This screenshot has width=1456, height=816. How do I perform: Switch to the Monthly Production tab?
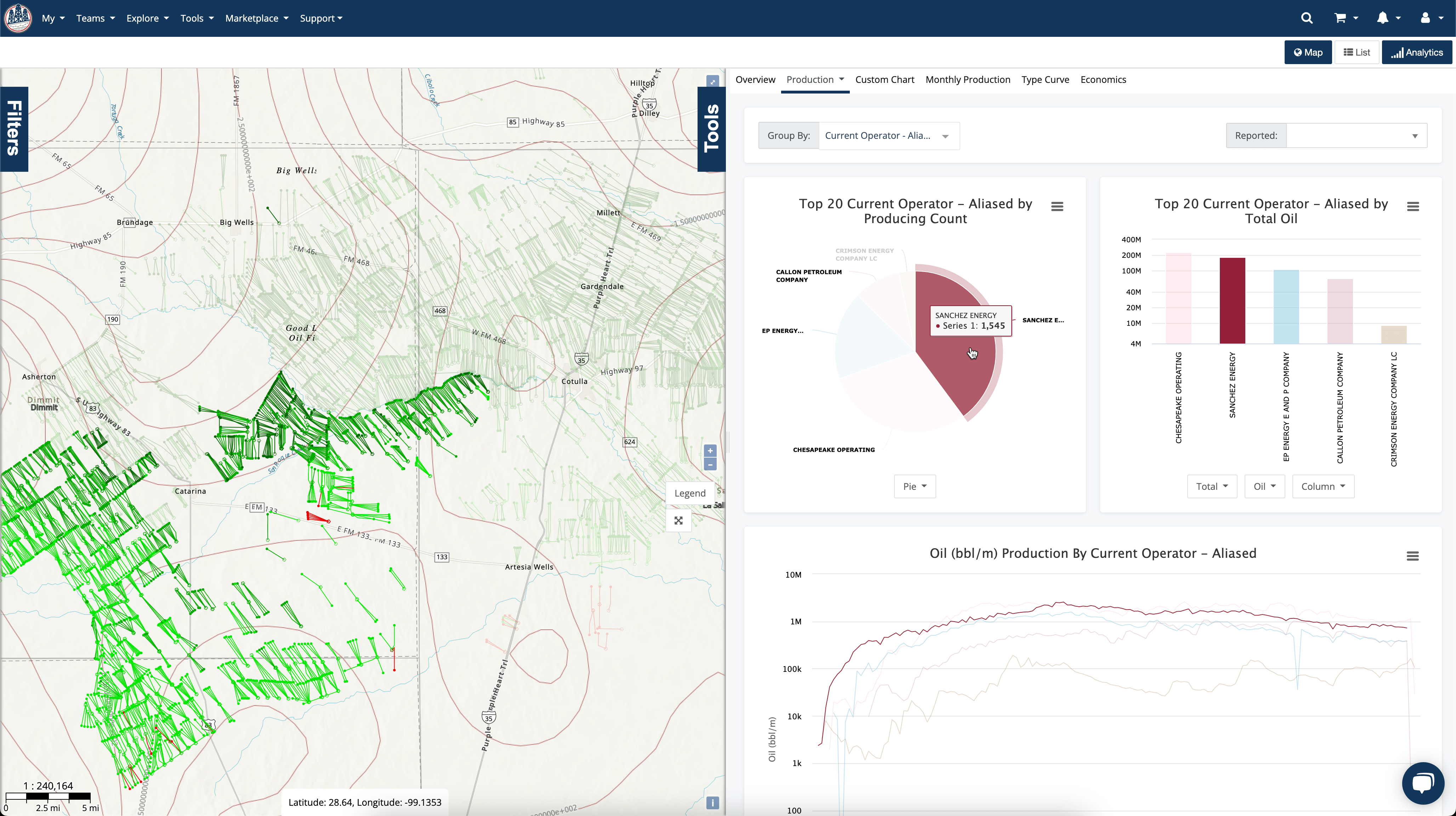(968, 79)
